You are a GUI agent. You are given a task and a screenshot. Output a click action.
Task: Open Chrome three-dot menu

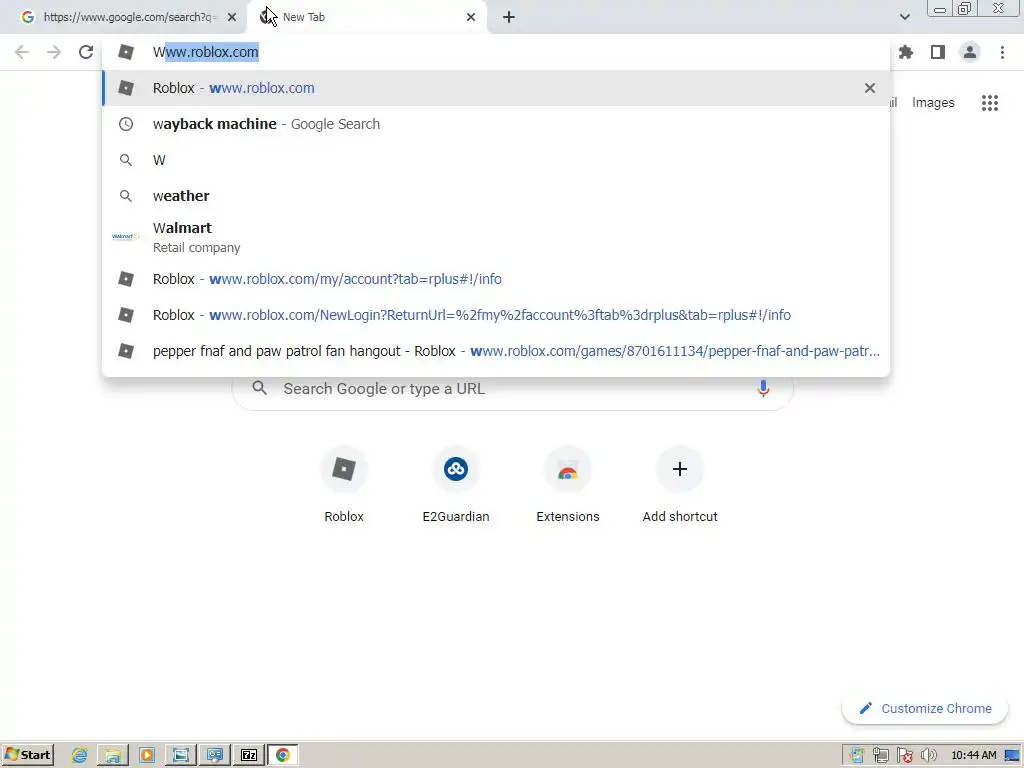[x=1002, y=52]
